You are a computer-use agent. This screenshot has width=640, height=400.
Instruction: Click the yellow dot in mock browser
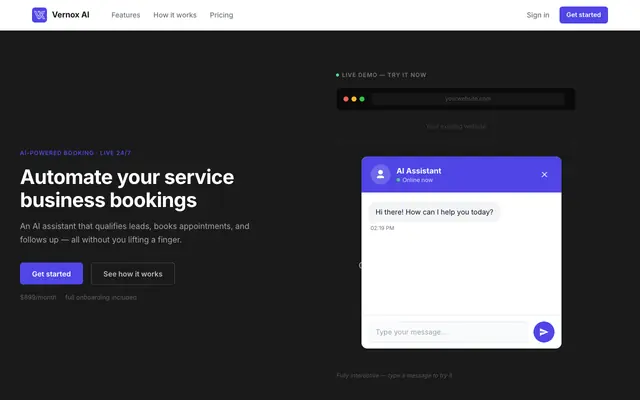354,99
